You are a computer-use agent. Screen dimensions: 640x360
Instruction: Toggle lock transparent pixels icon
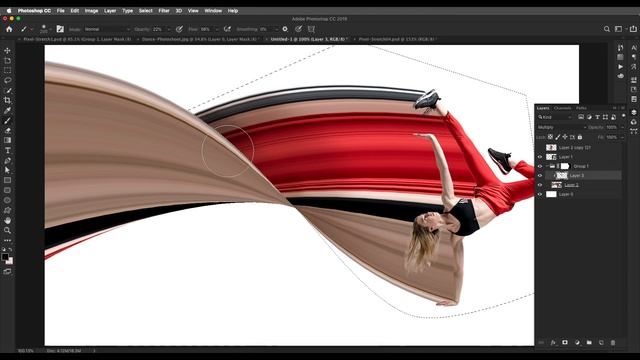coord(550,137)
